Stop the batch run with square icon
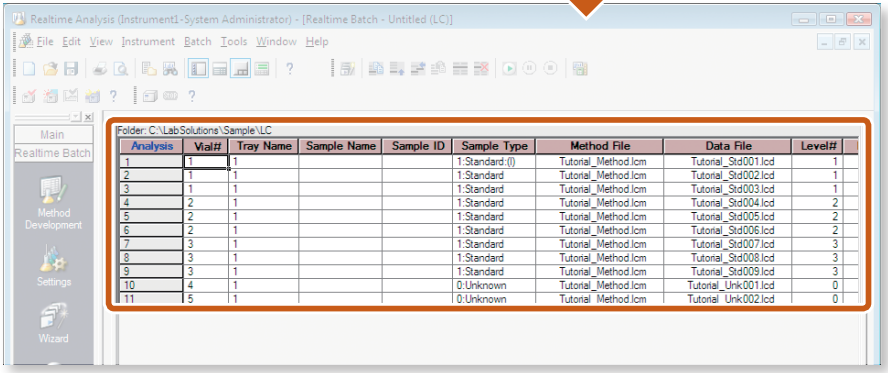This screenshot has width=889, height=374. 550,69
